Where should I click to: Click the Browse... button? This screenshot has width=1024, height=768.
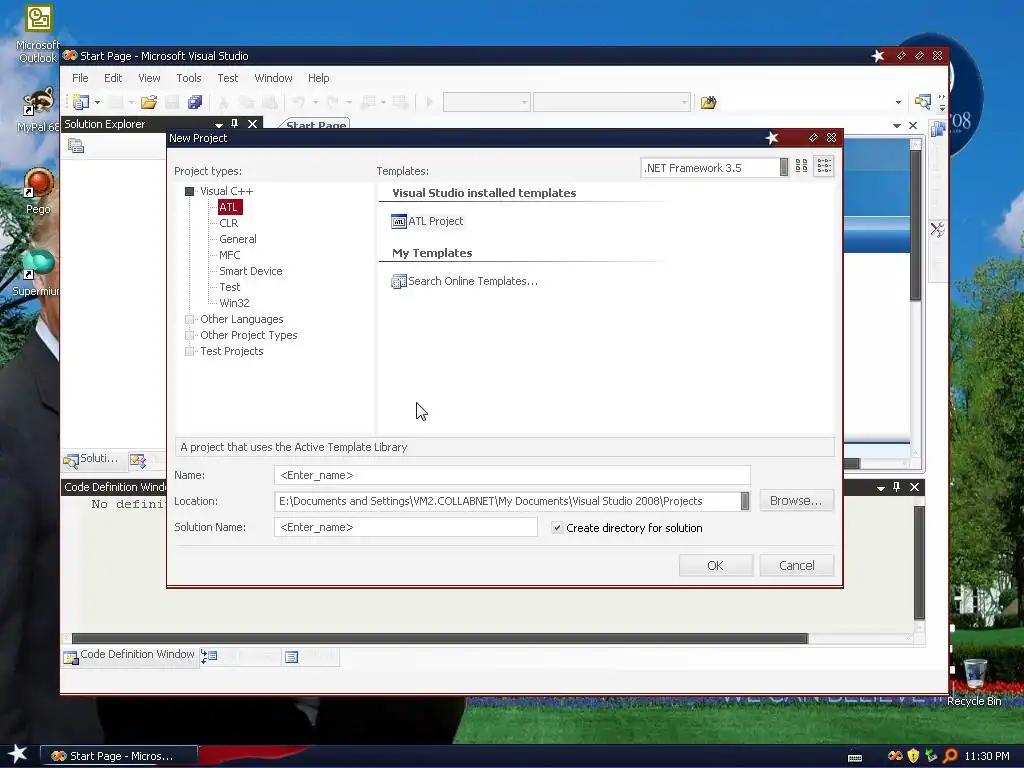pos(796,500)
